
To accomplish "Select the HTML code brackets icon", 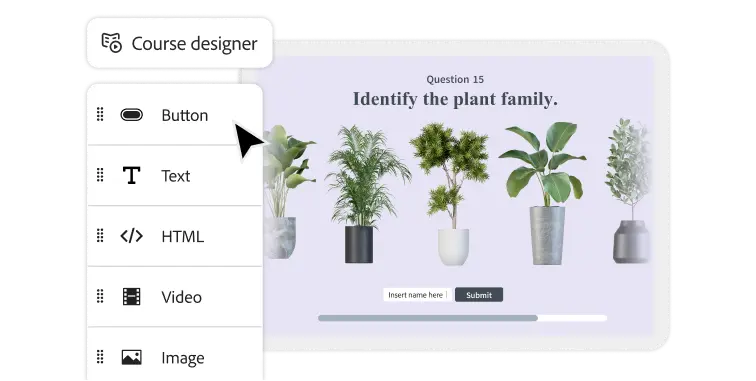I will point(131,236).
